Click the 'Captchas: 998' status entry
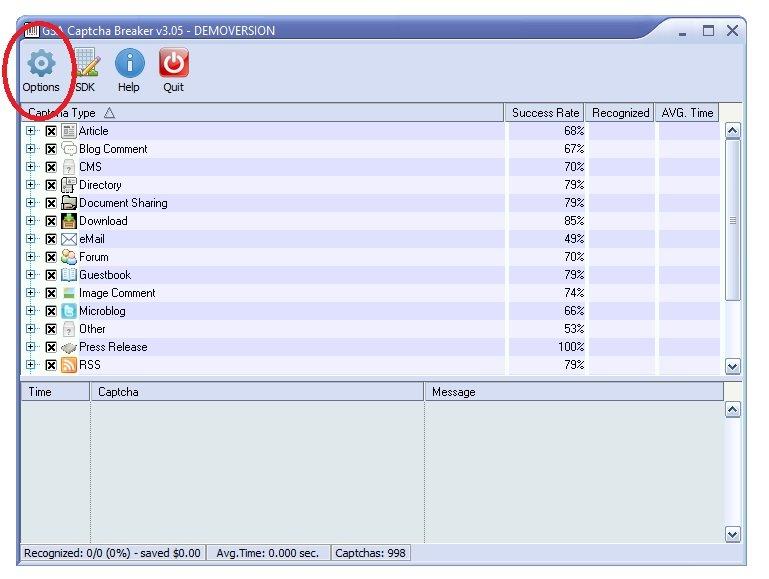The width and height of the screenshot is (769, 579). point(371,553)
